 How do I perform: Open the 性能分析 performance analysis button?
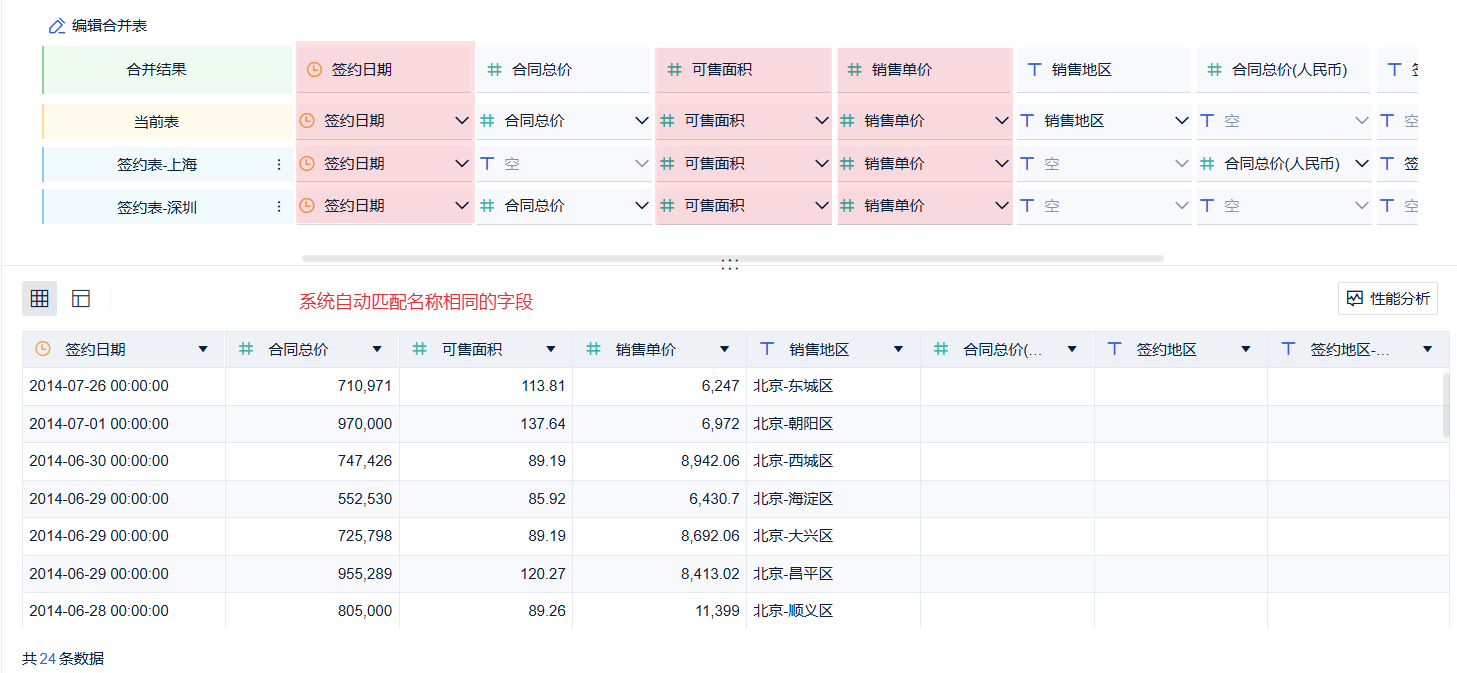[x=1388, y=298]
